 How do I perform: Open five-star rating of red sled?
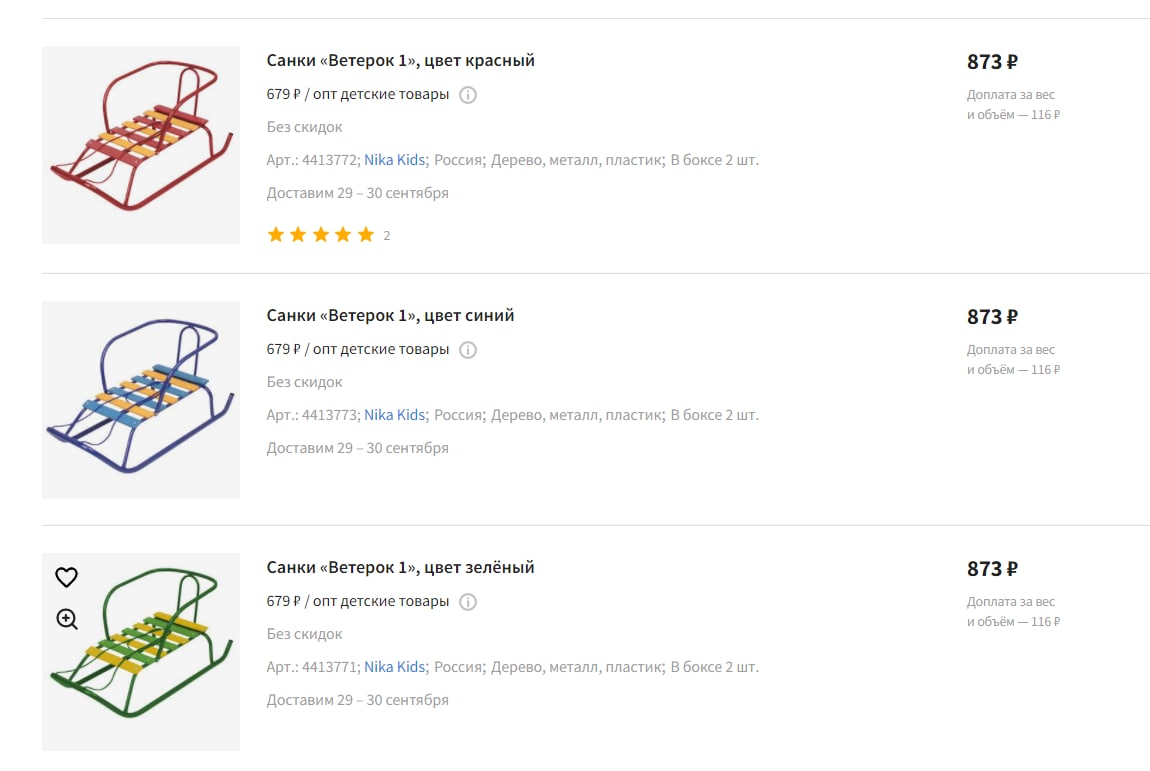321,235
